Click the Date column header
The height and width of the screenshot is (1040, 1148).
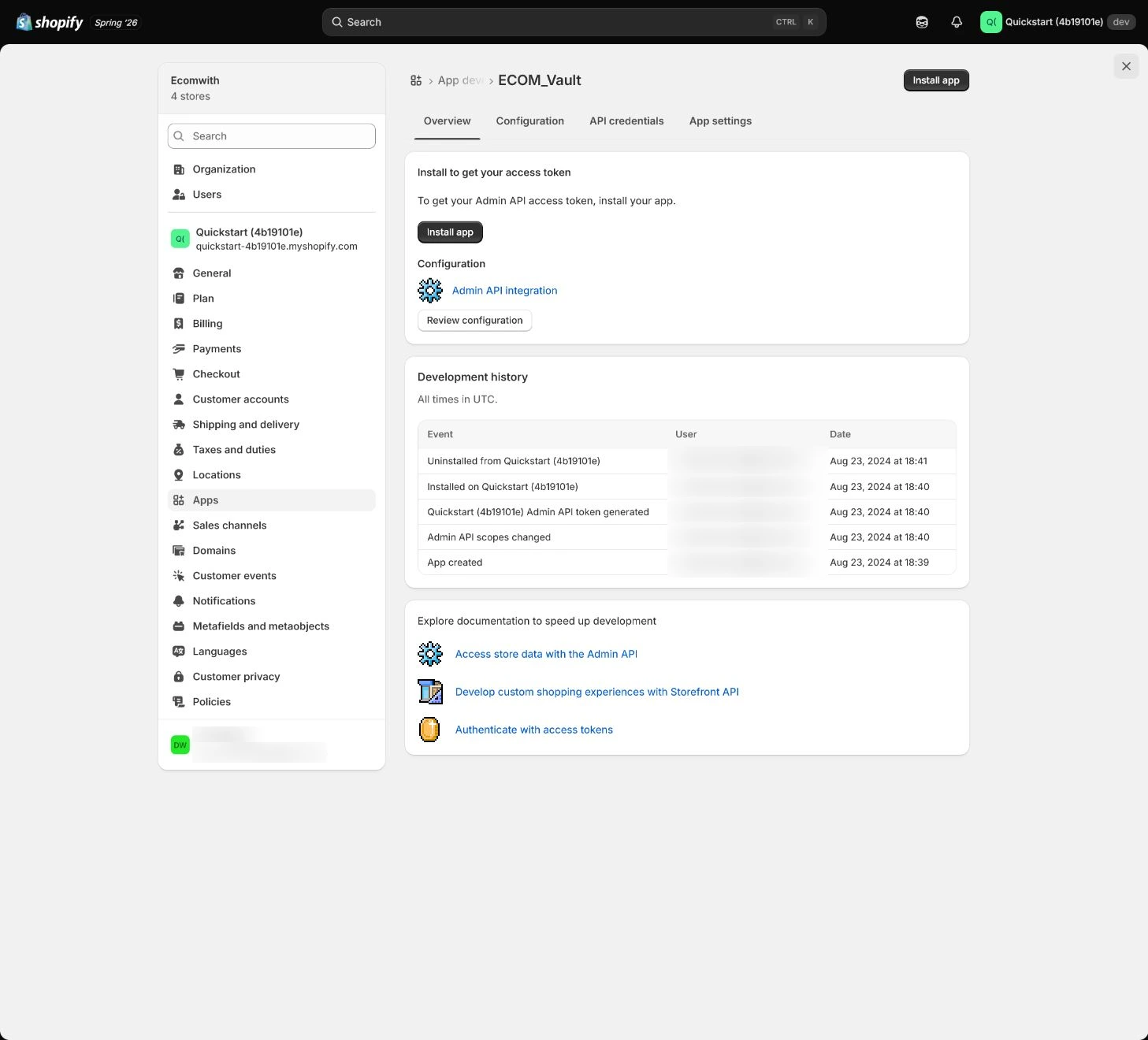pyautogui.click(x=840, y=434)
